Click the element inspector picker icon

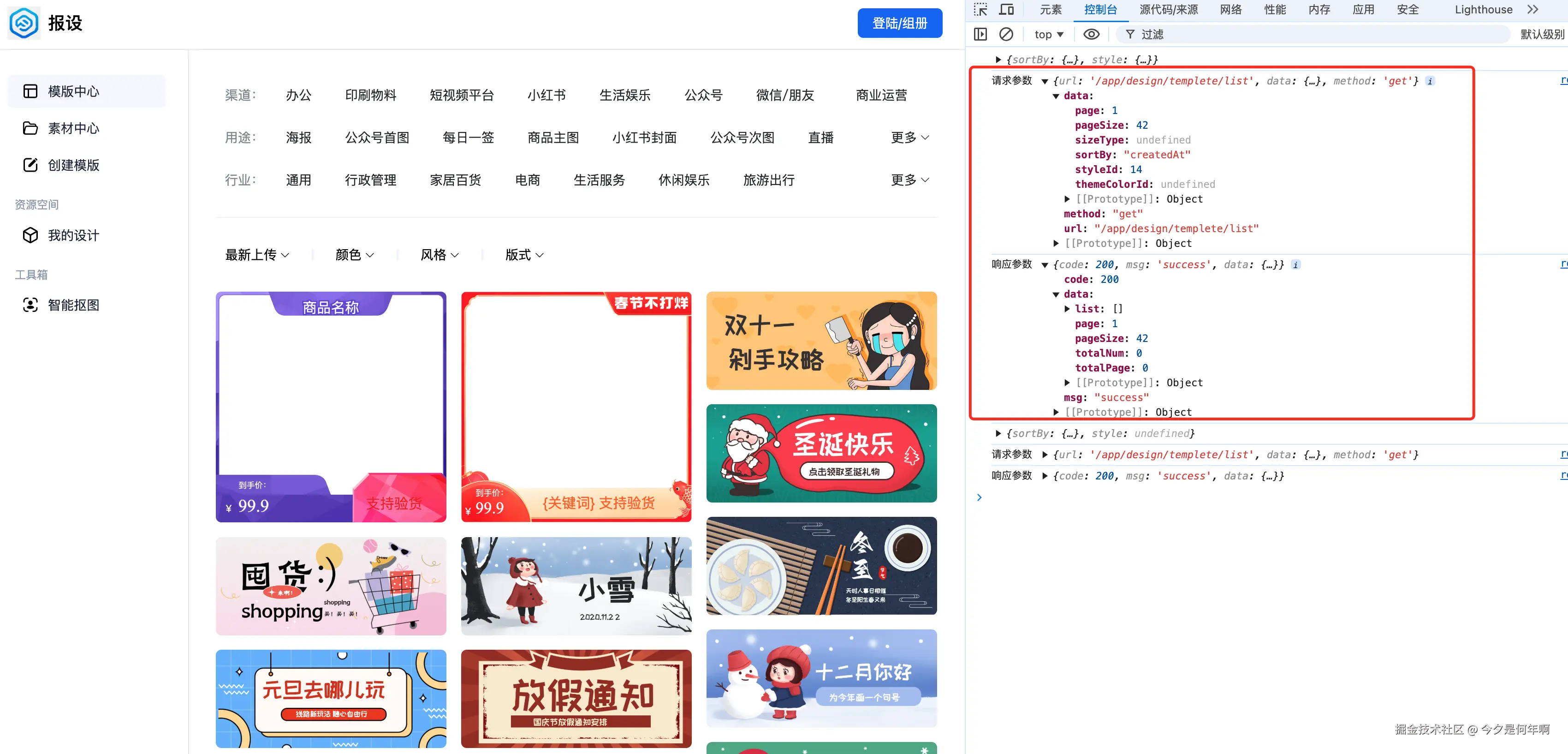coord(980,10)
